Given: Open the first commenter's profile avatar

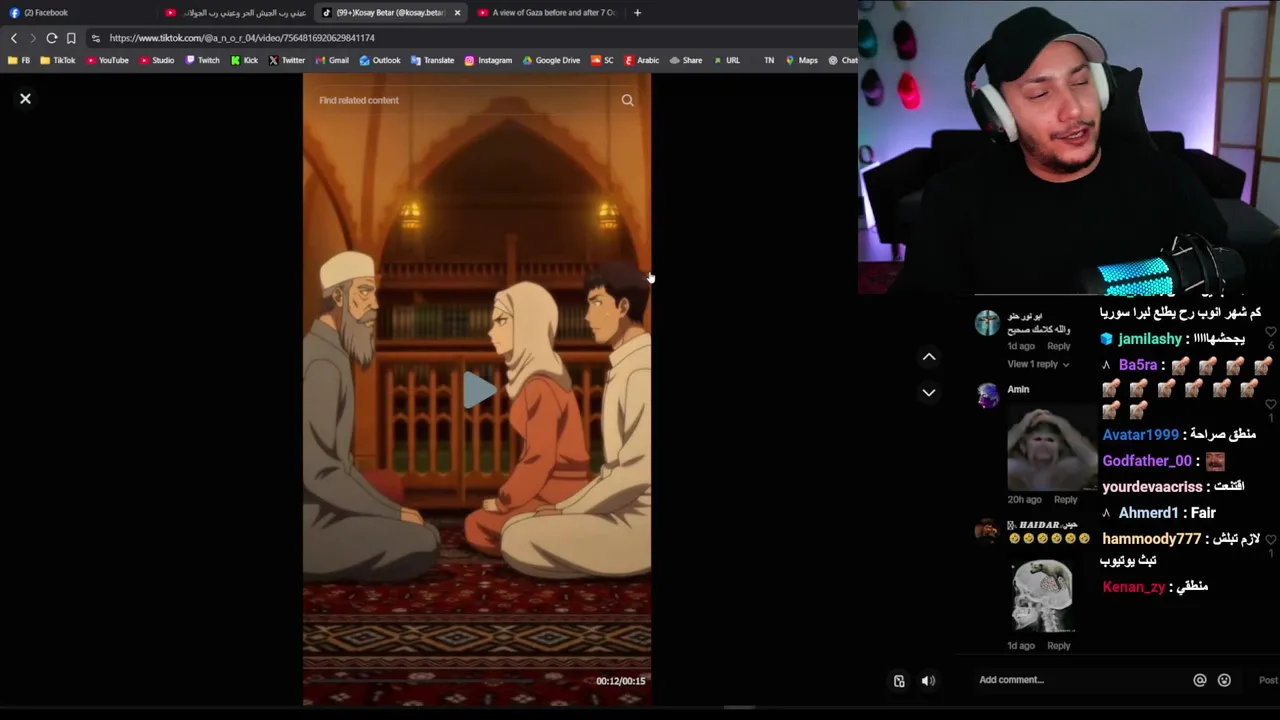Looking at the screenshot, I should click(987, 322).
